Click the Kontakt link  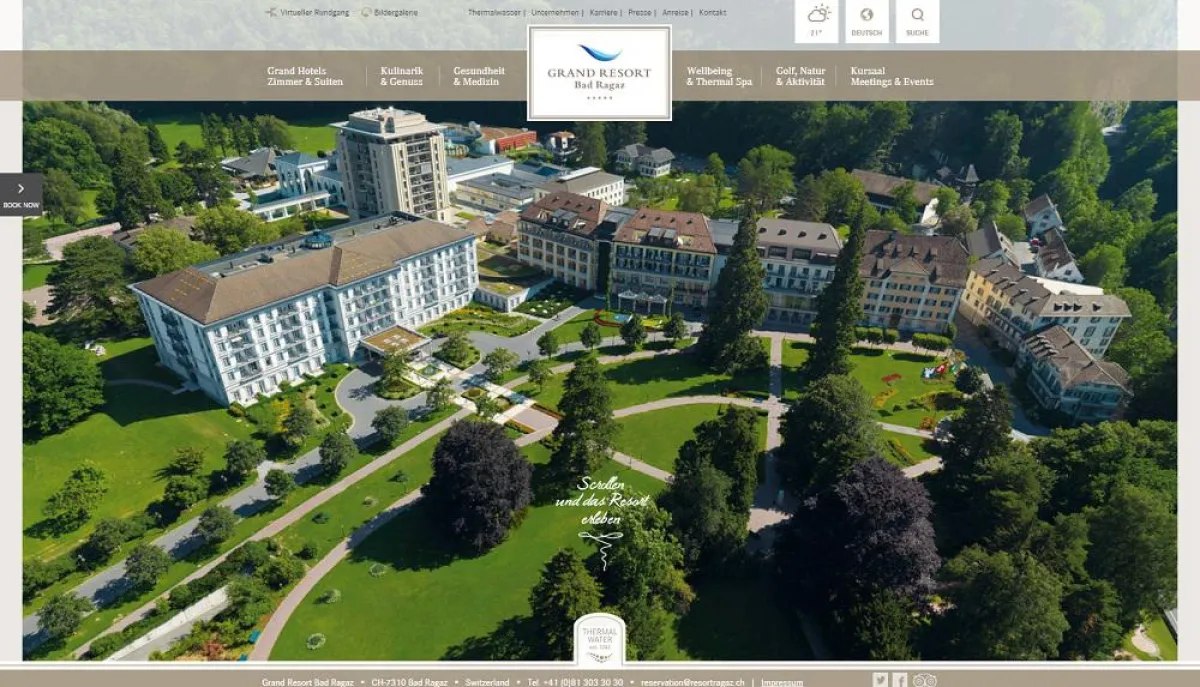point(711,12)
